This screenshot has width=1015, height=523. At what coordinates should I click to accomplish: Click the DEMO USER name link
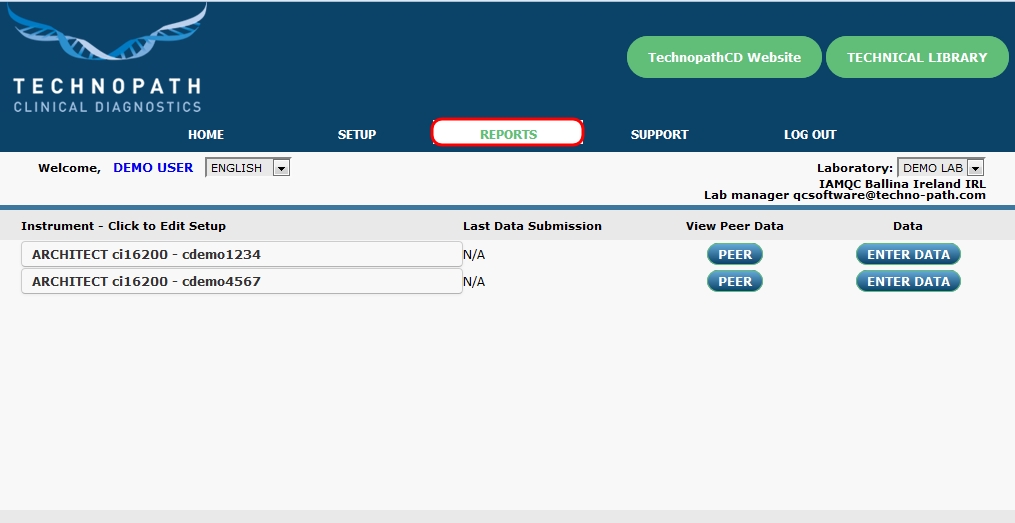153,167
